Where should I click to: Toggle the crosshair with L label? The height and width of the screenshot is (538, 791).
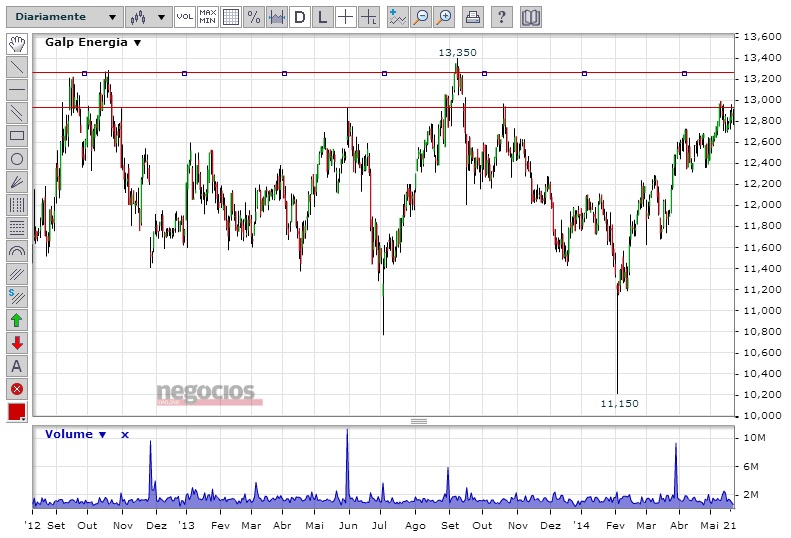[x=369, y=17]
